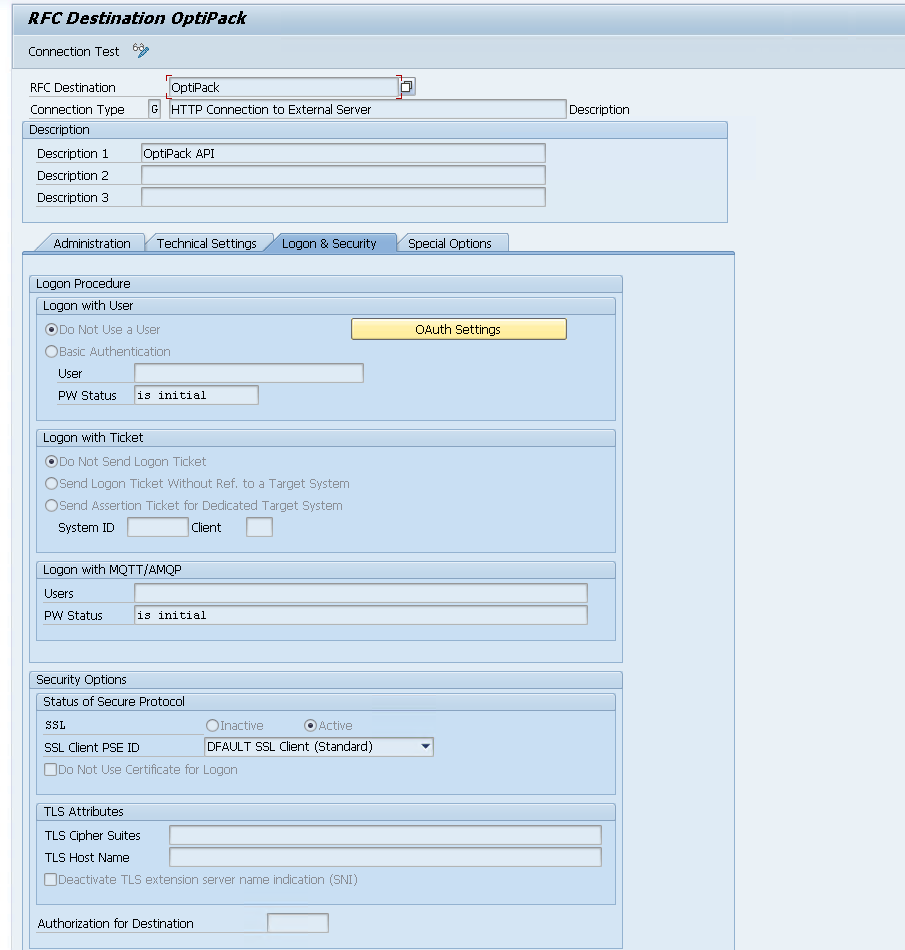Screen dimensions: 905x950
Task: Go to the Special Options tab
Action: coord(449,243)
